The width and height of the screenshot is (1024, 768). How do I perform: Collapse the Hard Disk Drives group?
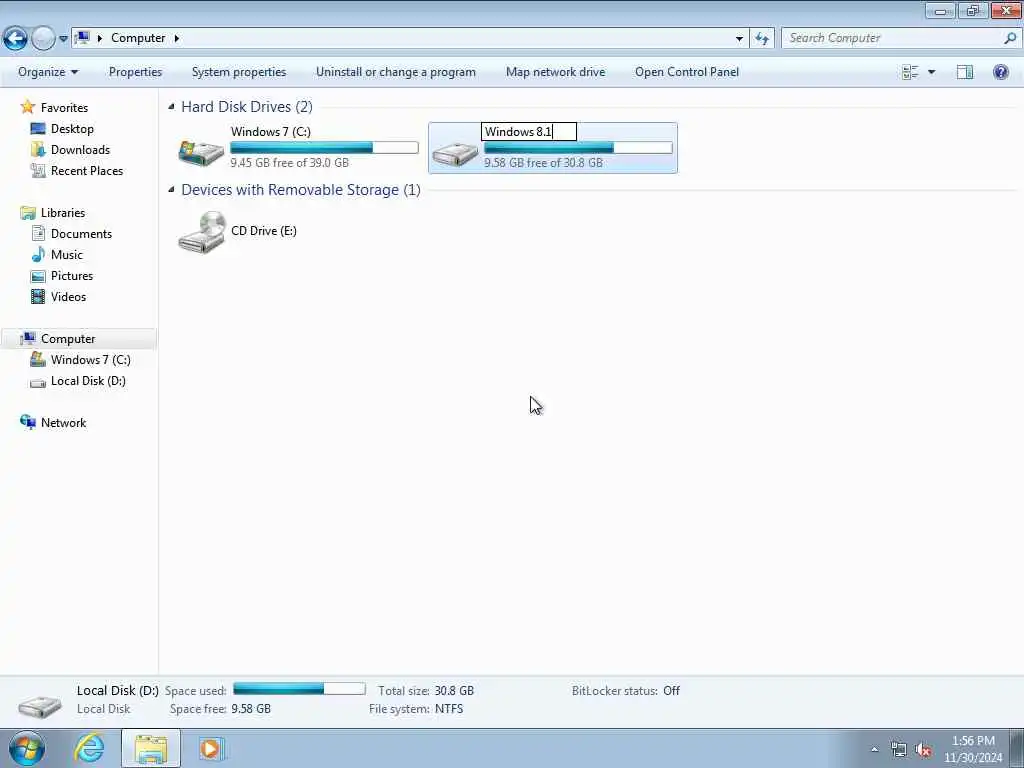click(x=171, y=106)
